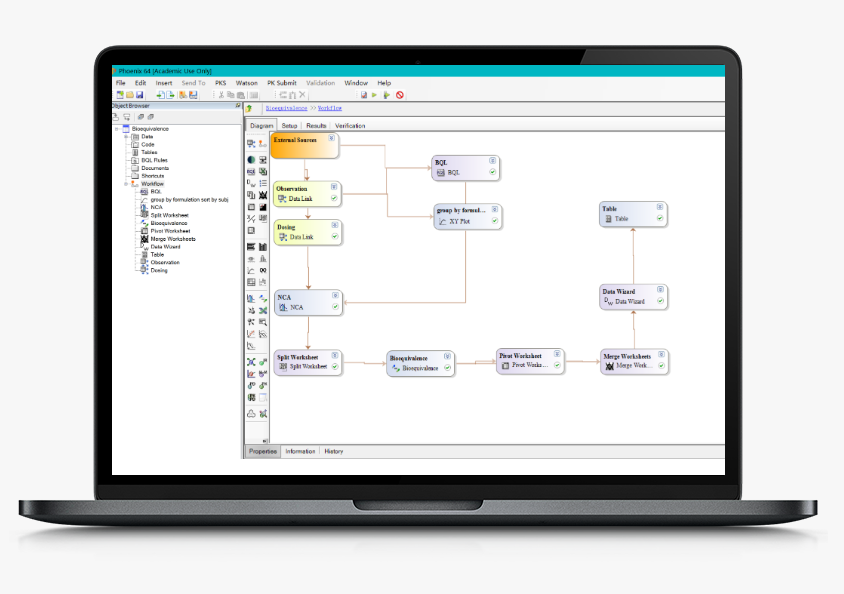Screen dimensions: 844x594
Task: Open the Insert menu
Action: [164, 83]
